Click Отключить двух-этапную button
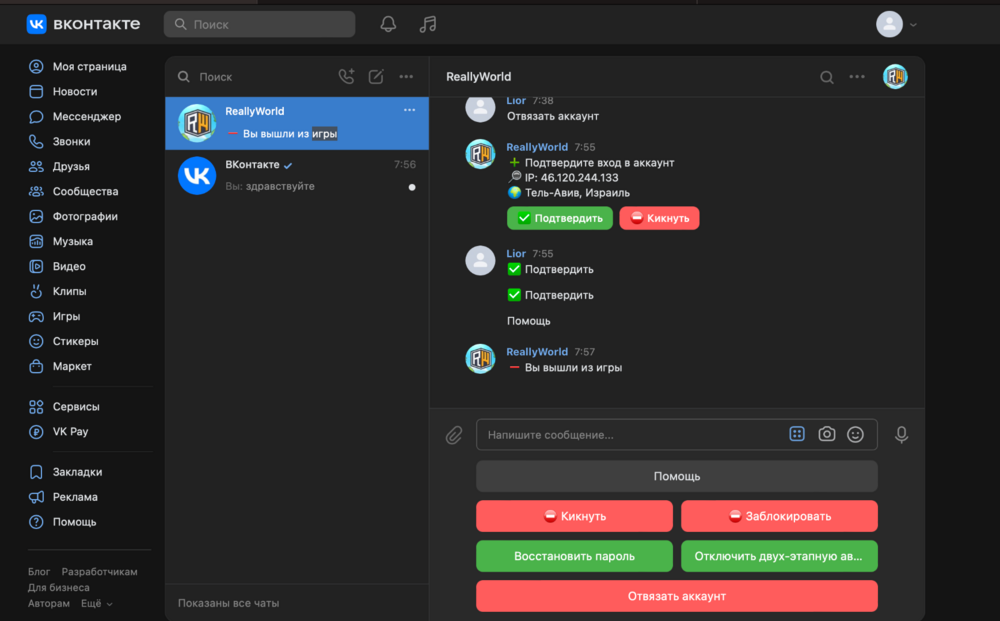 tap(779, 556)
